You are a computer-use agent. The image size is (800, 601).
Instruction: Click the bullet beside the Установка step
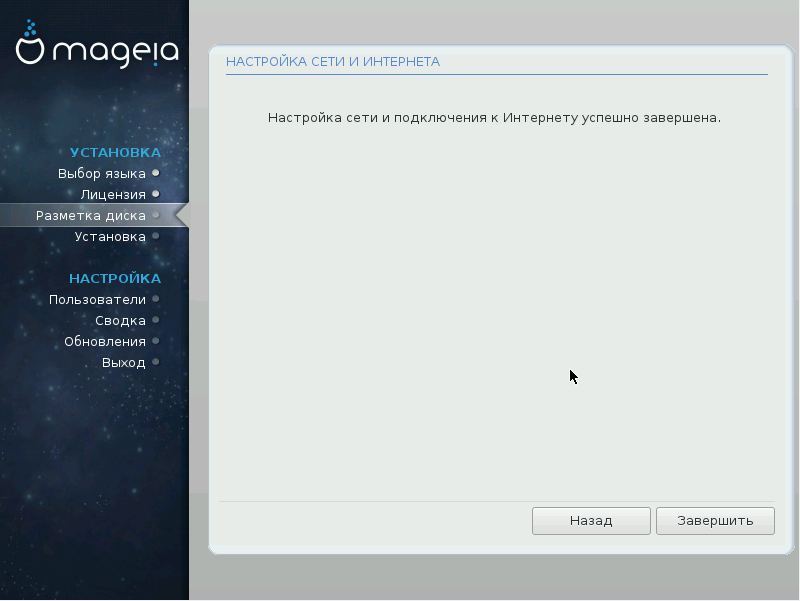tap(156, 236)
